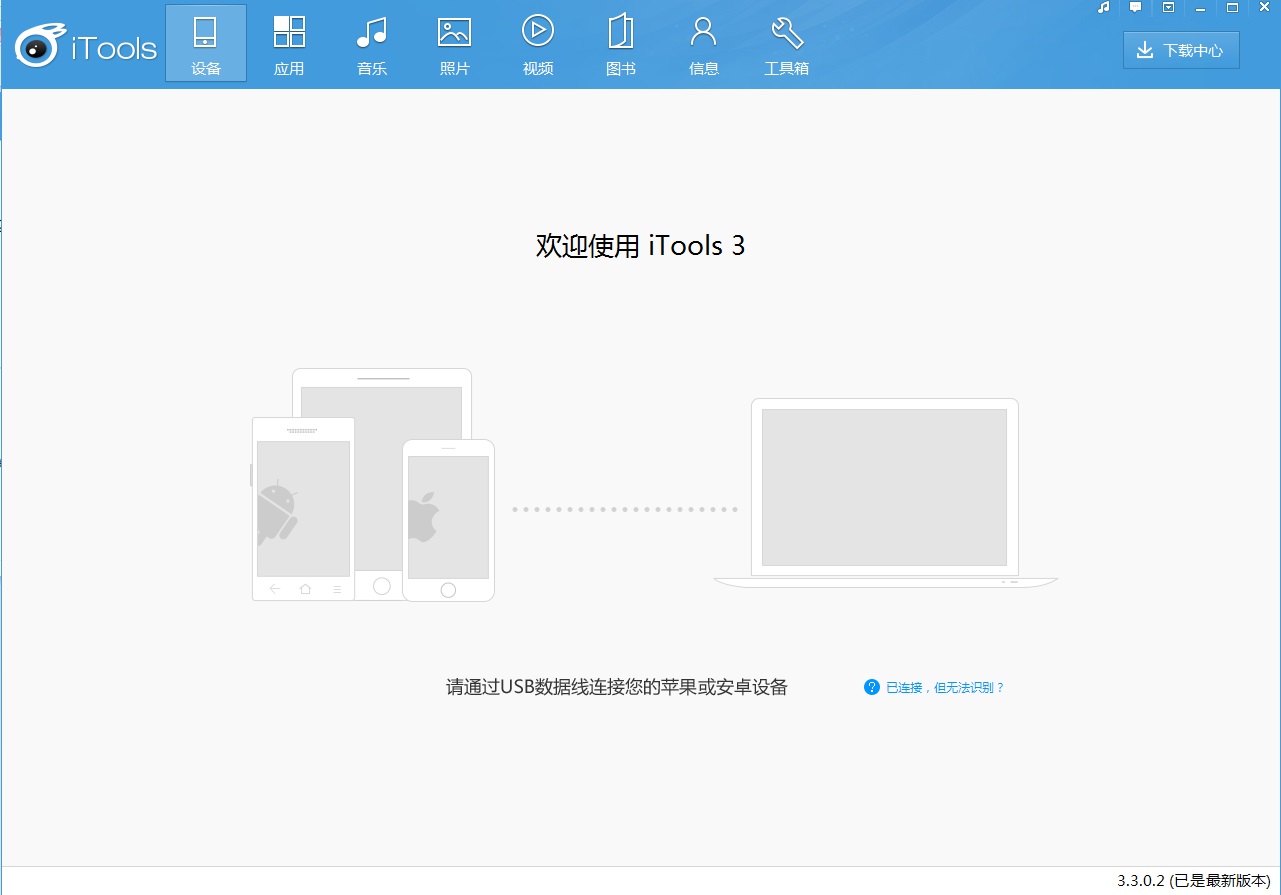Go to the 照片 photos section

coord(455,44)
